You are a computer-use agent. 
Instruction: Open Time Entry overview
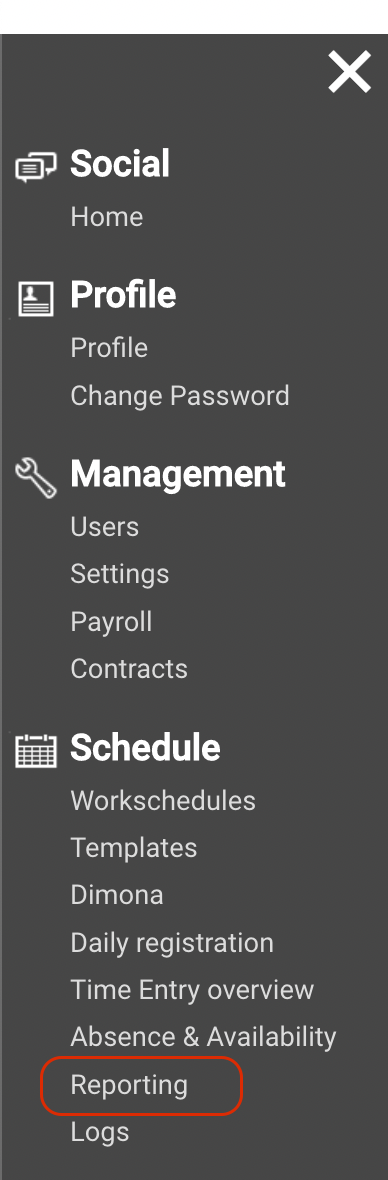point(192,990)
